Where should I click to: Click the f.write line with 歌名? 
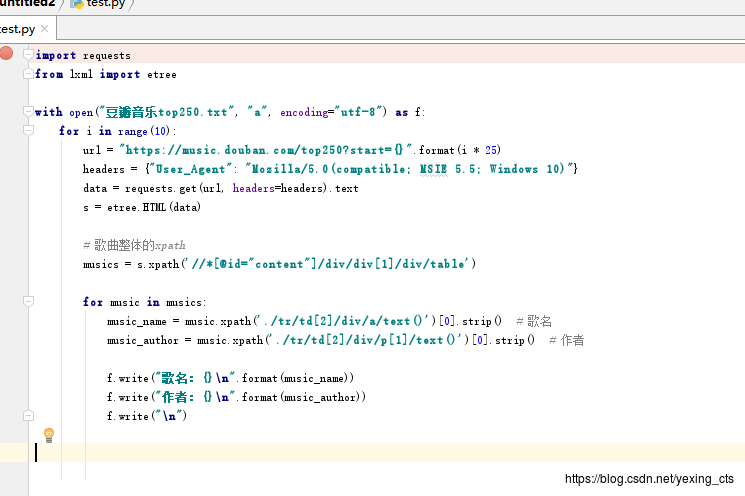[x=230, y=378]
